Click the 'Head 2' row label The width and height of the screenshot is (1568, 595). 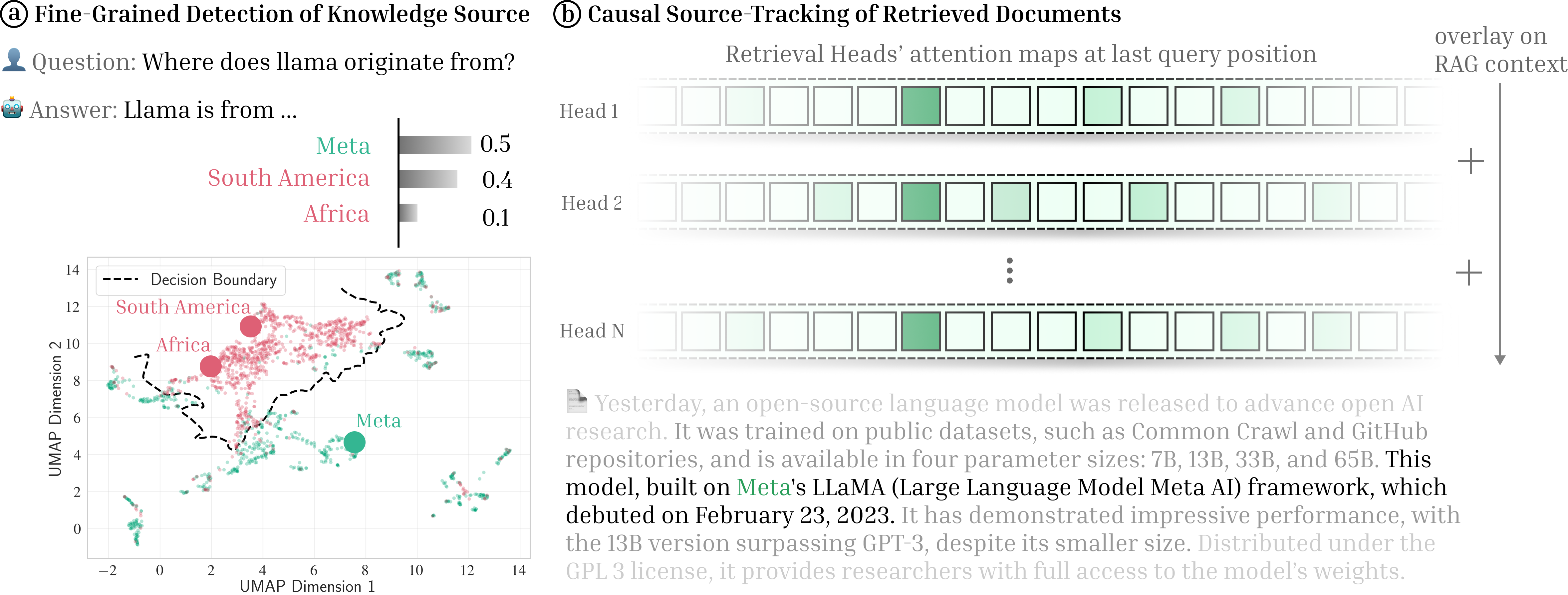[x=591, y=203]
